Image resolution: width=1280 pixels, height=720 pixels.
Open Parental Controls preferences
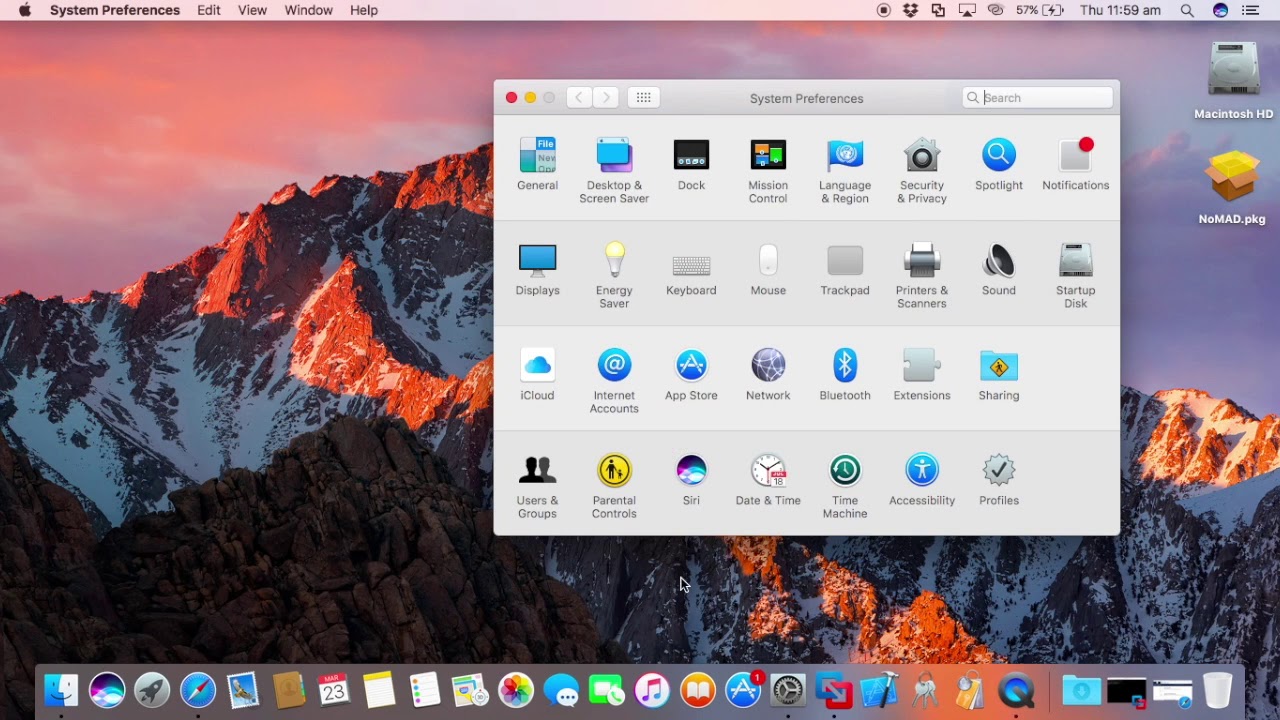click(x=614, y=485)
